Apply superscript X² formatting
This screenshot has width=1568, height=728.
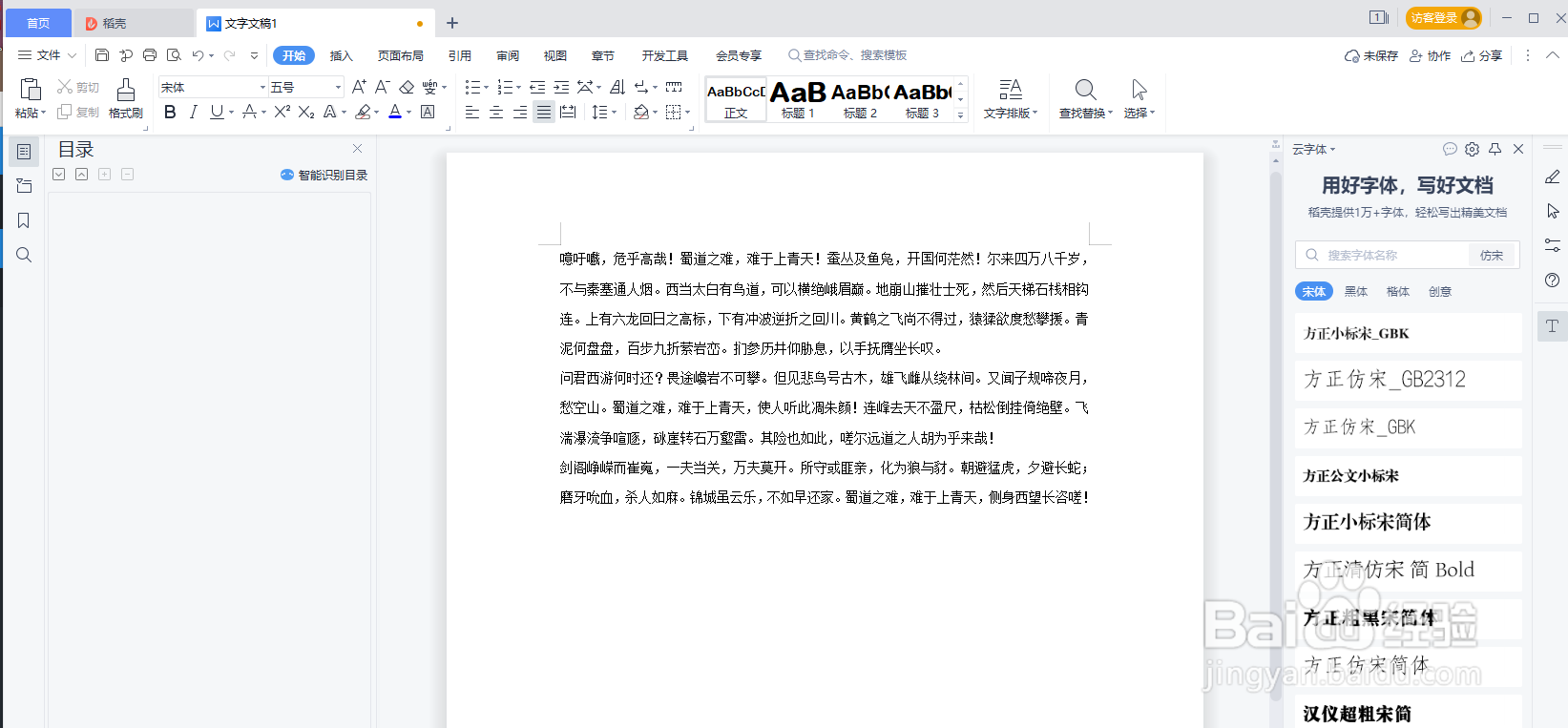282,112
